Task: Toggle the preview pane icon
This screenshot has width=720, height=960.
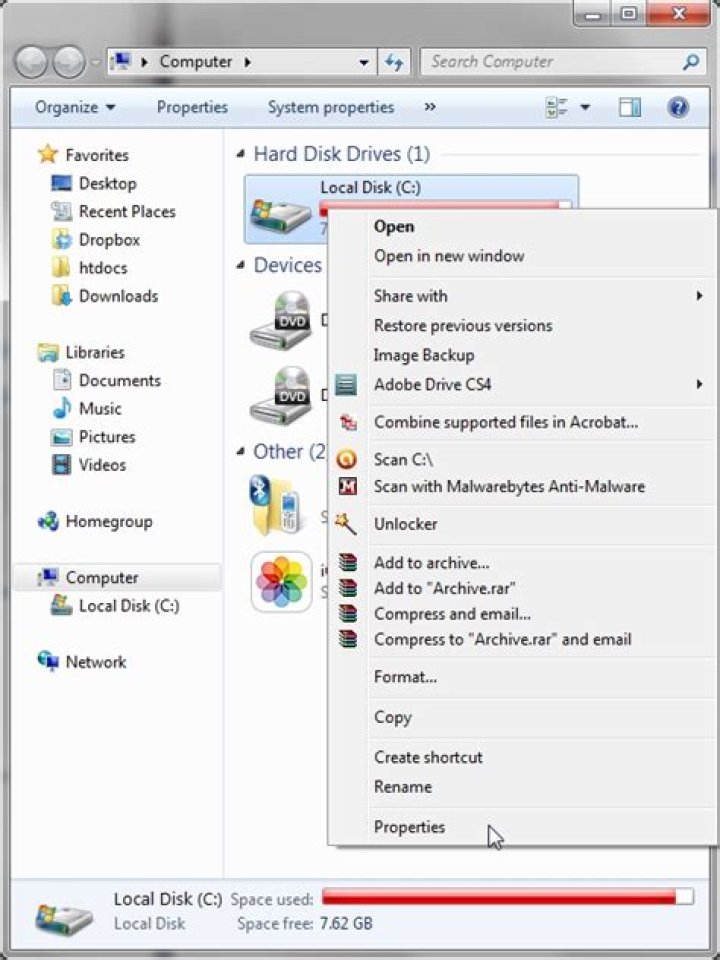Action: coord(629,108)
